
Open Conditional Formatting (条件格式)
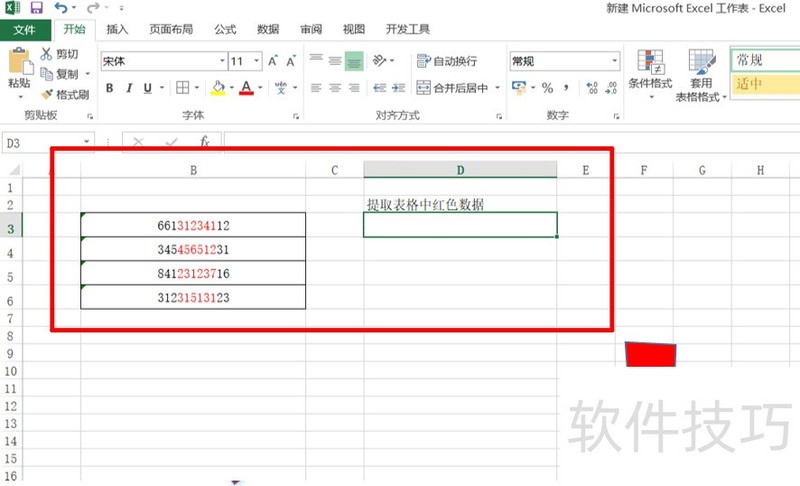[x=650, y=74]
